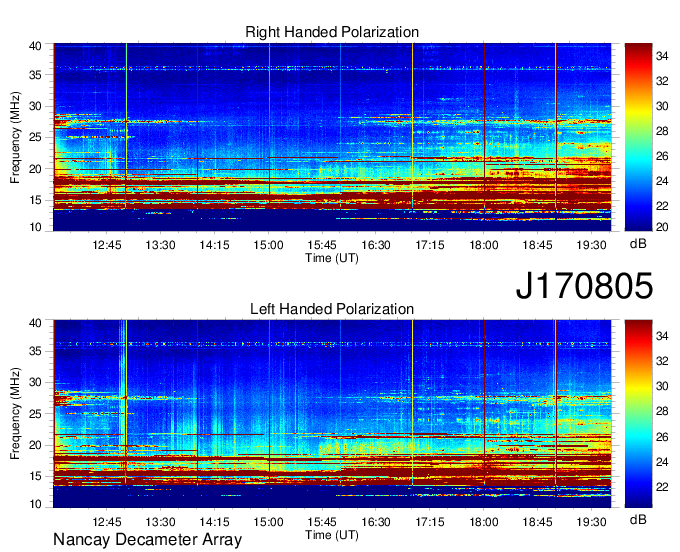Click "Frequency (MHz)" axis label of Right Handed plot

pyautogui.click(x=15, y=137)
